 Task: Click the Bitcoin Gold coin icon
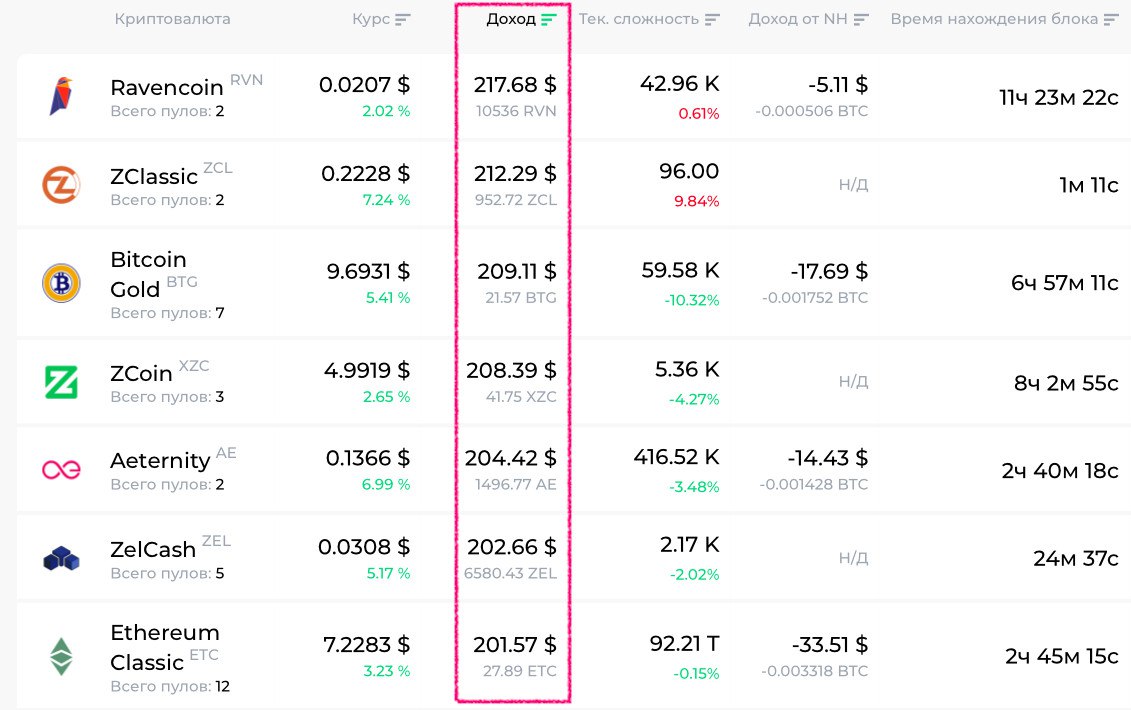click(60, 284)
